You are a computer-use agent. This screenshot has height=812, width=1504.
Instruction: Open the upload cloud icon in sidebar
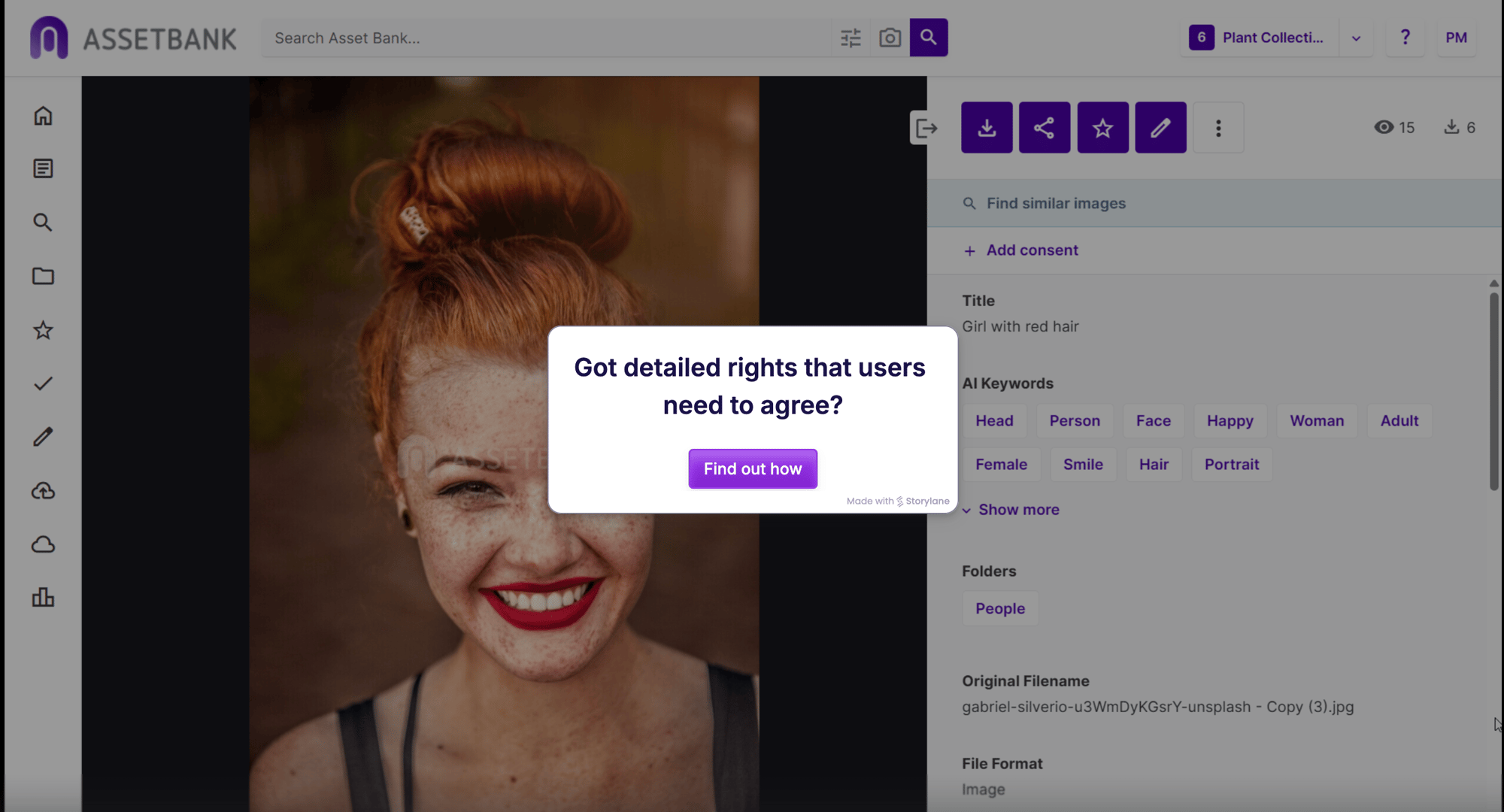43,491
